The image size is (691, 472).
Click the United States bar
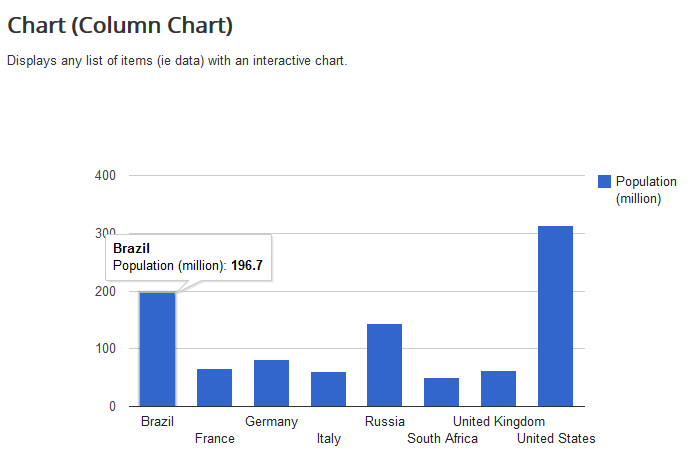tap(555, 316)
